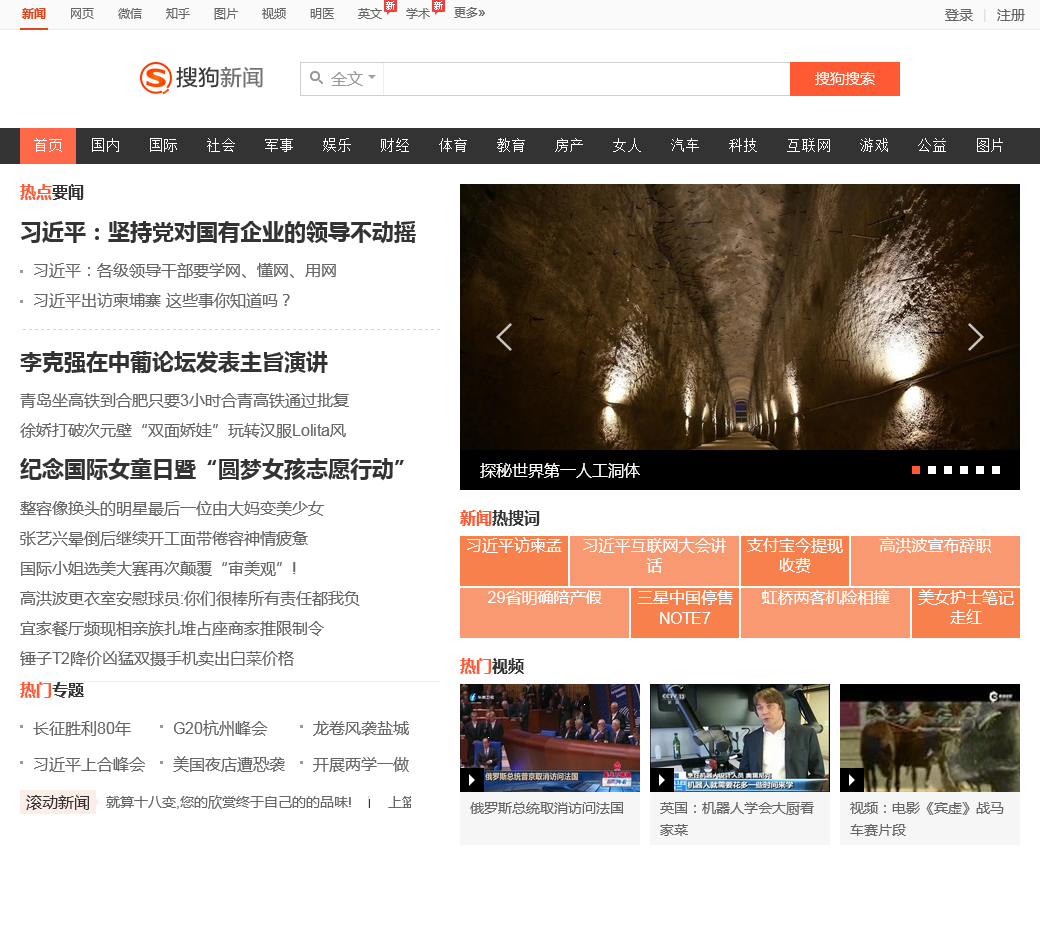Select the second carousel indicator dot
This screenshot has height=945, width=1040.
point(932,470)
